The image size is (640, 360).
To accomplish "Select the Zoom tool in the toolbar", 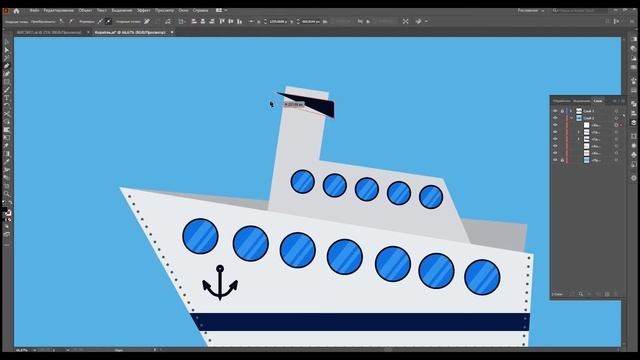I will (x=7, y=194).
